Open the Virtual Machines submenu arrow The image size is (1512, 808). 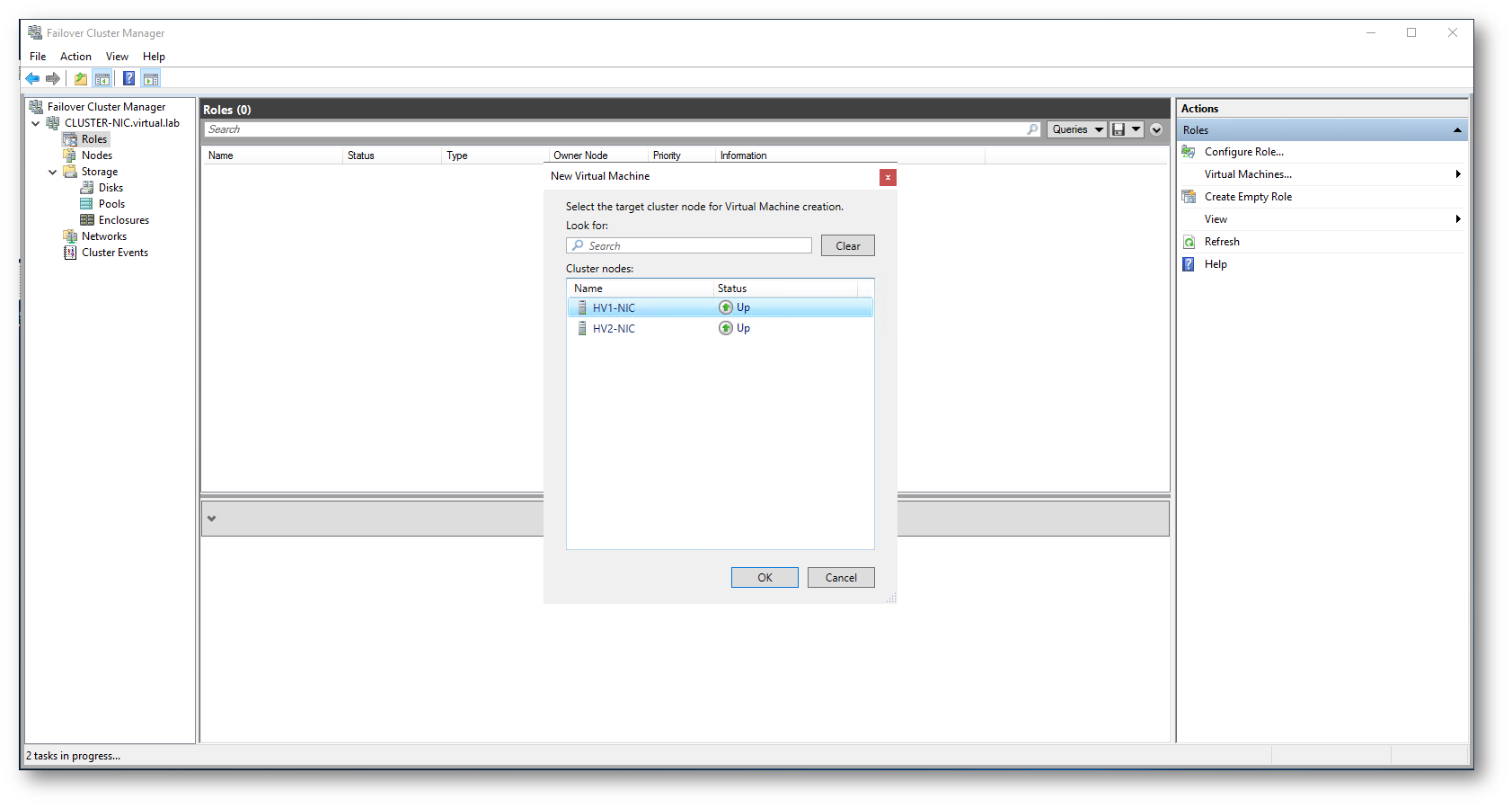(1458, 174)
